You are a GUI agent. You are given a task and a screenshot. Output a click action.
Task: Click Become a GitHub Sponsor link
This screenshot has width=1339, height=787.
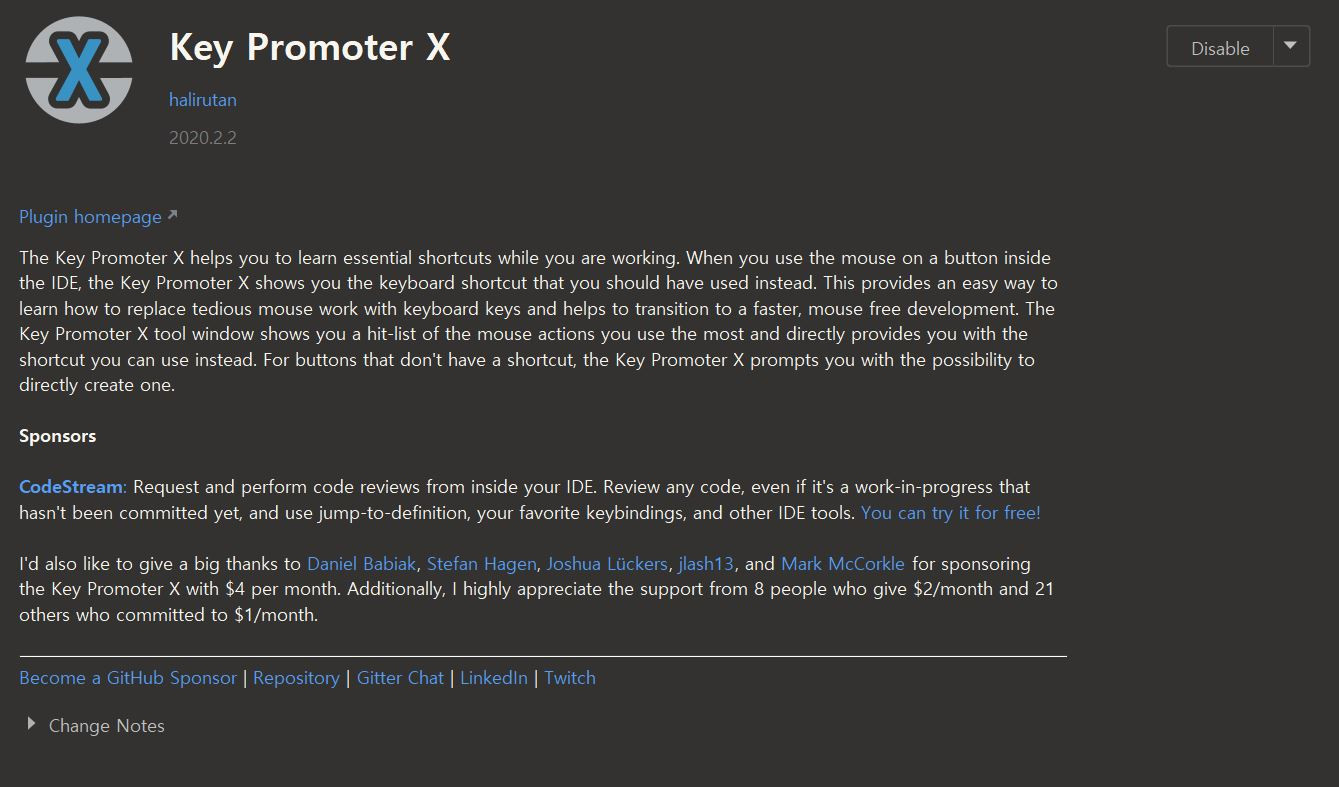[x=128, y=678]
